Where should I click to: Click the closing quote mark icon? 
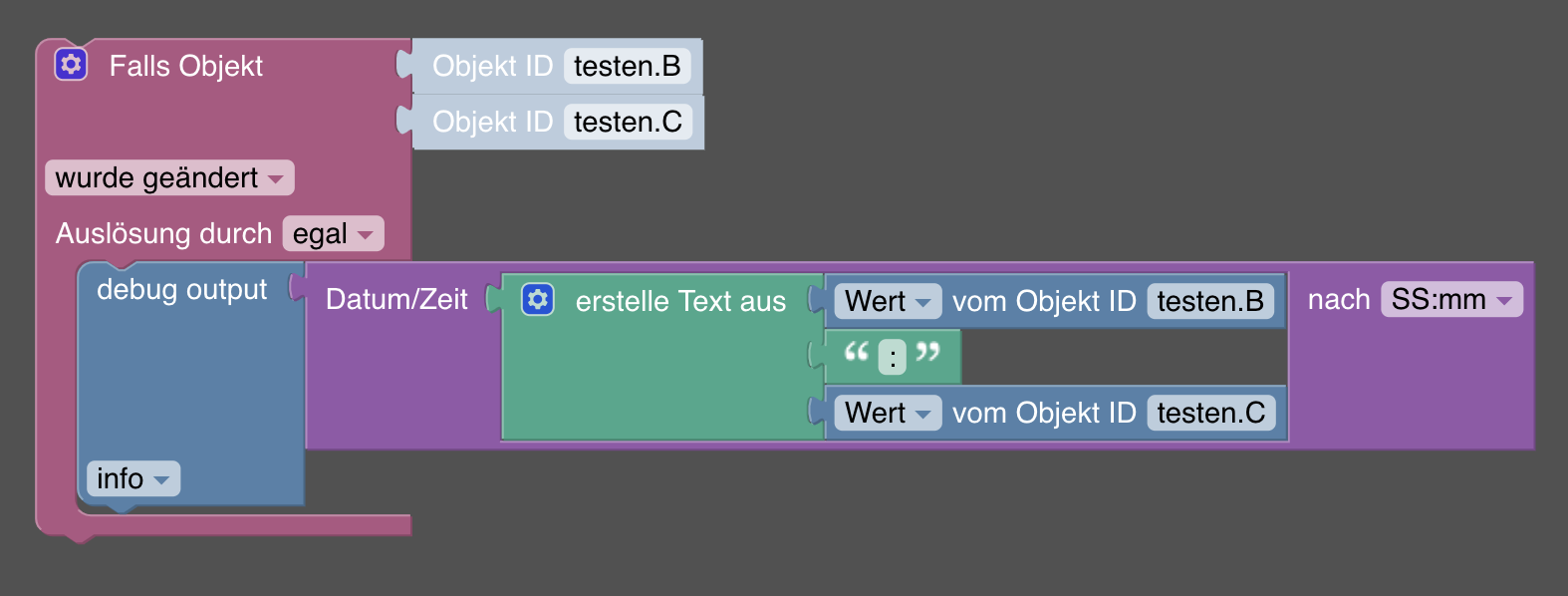pos(927,352)
